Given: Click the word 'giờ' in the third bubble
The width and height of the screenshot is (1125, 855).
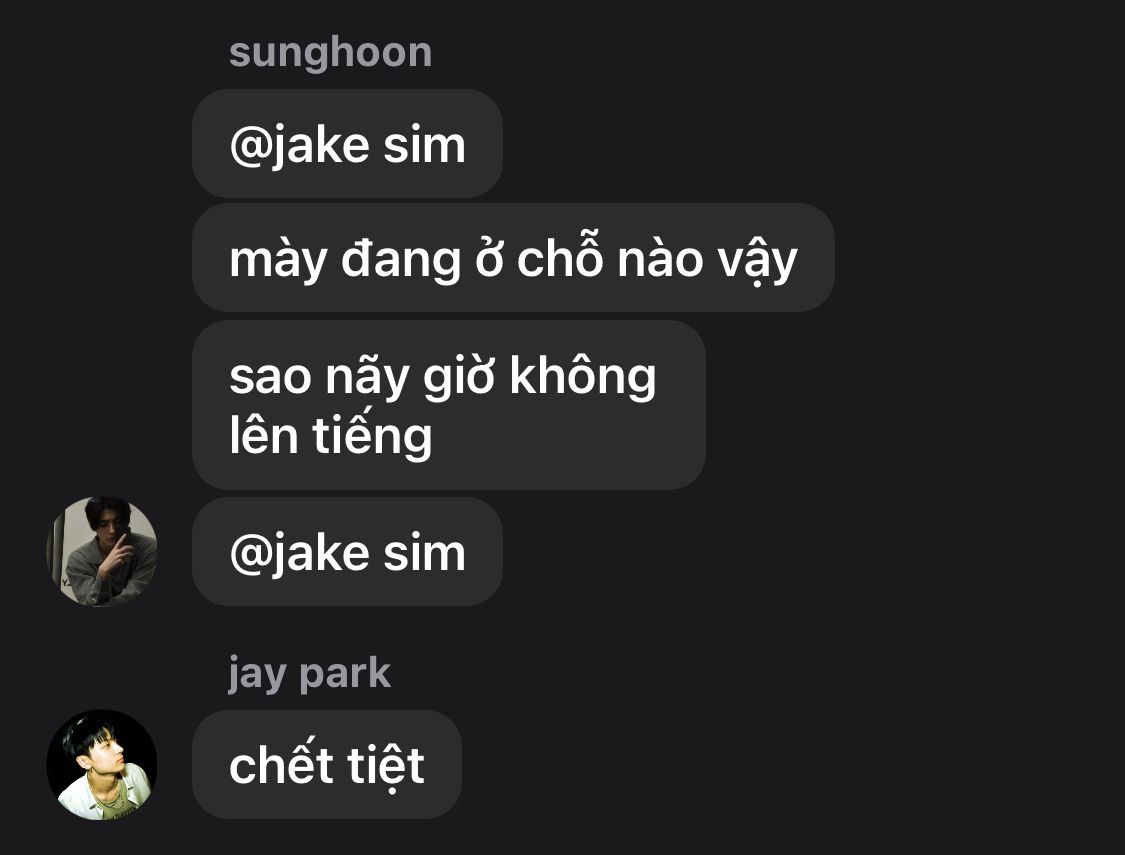Looking at the screenshot, I should click(x=459, y=377).
